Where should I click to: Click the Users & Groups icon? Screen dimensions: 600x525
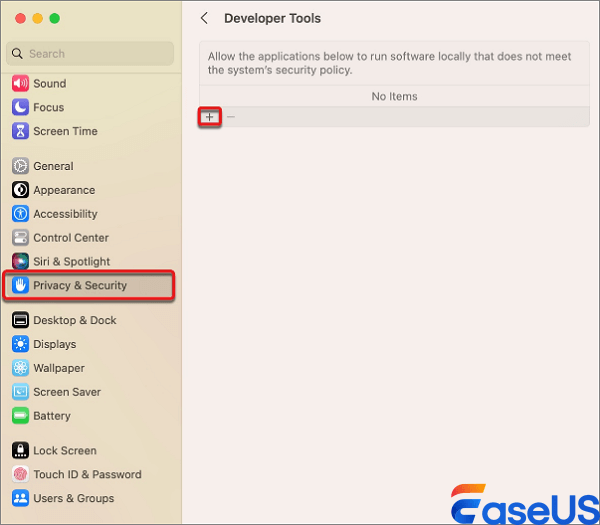click(x=20, y=498)
